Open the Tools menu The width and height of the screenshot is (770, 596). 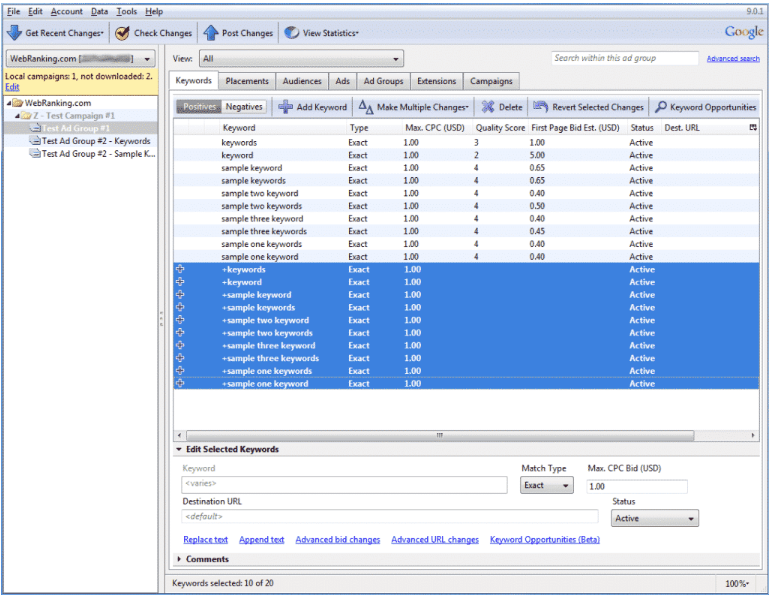click(126, 11)
